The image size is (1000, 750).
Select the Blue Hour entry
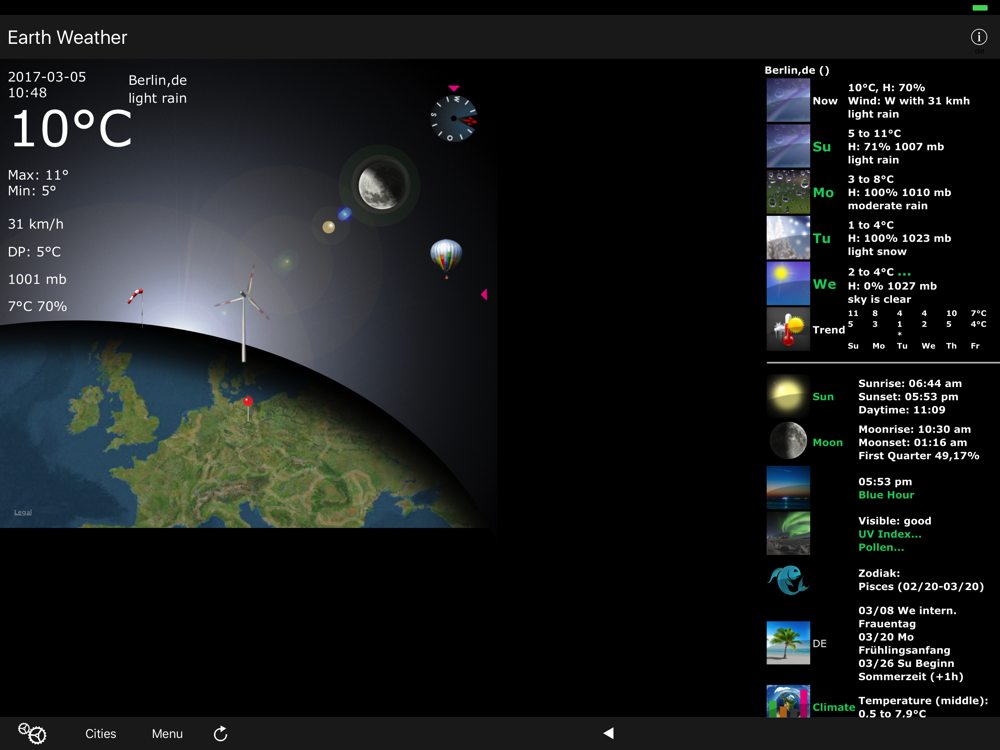(886, 495)
